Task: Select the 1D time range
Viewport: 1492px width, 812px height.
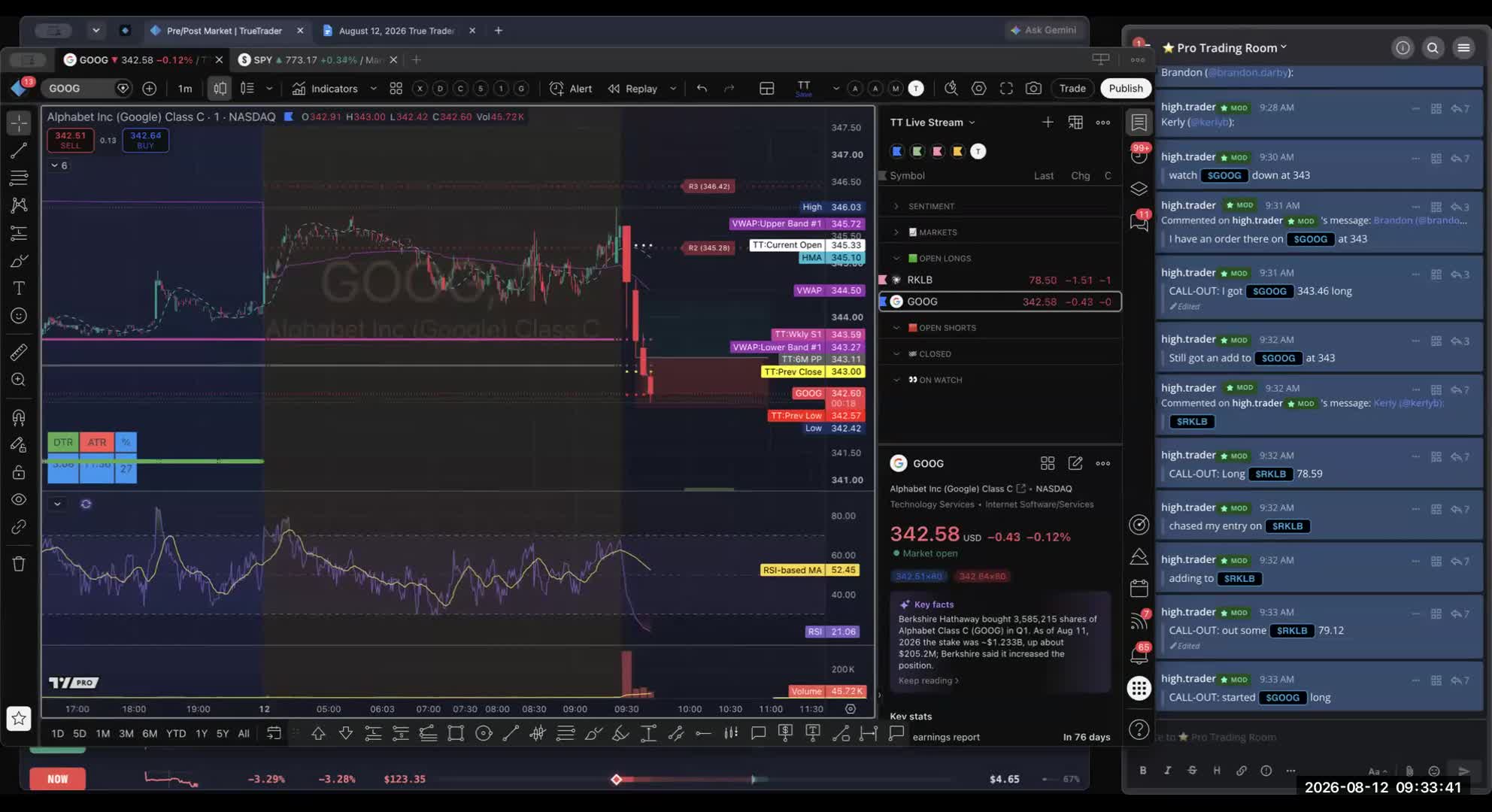Action: [57, 733]
